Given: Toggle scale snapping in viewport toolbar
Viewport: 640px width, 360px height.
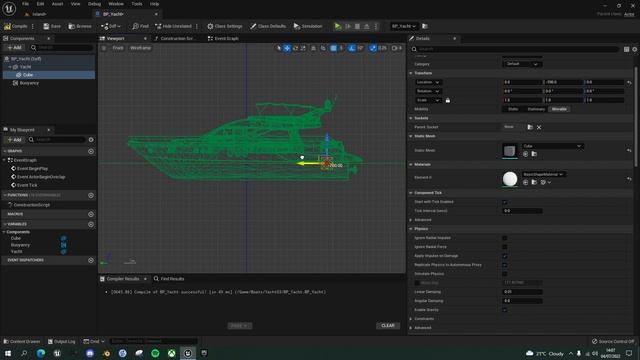Looking at the screenshot, I should [x=373, y=48].
